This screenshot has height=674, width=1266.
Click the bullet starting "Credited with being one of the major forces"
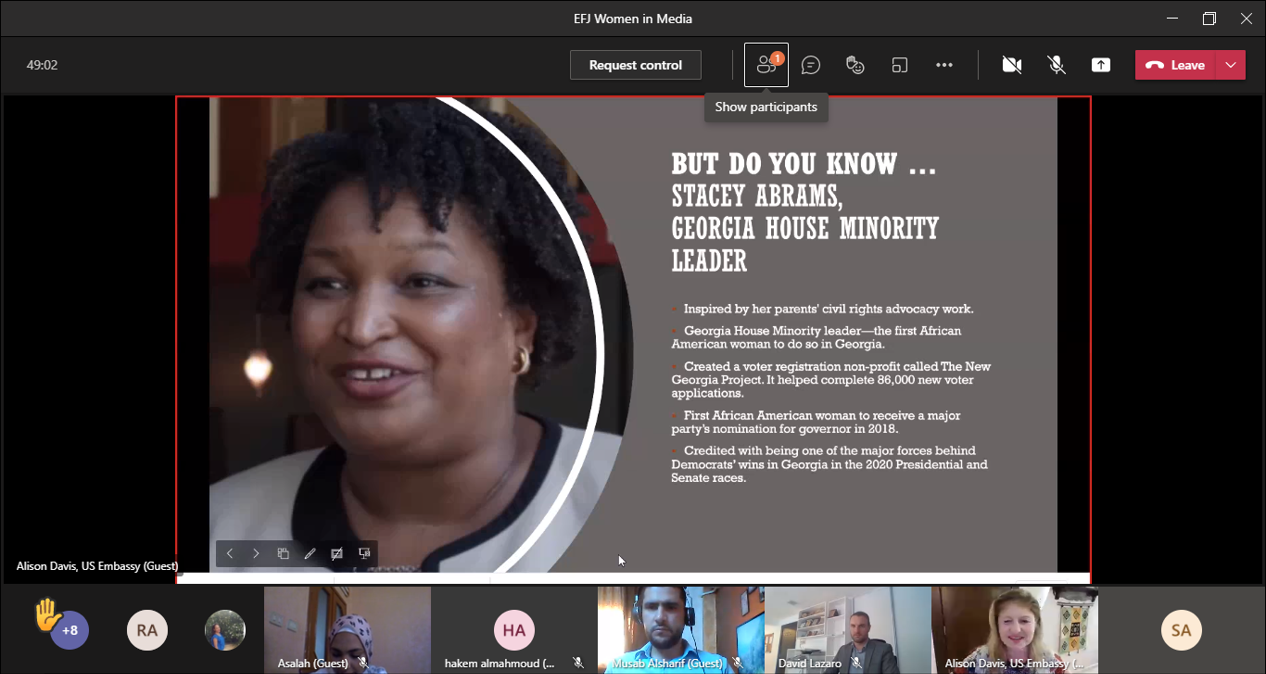[829, 464]
